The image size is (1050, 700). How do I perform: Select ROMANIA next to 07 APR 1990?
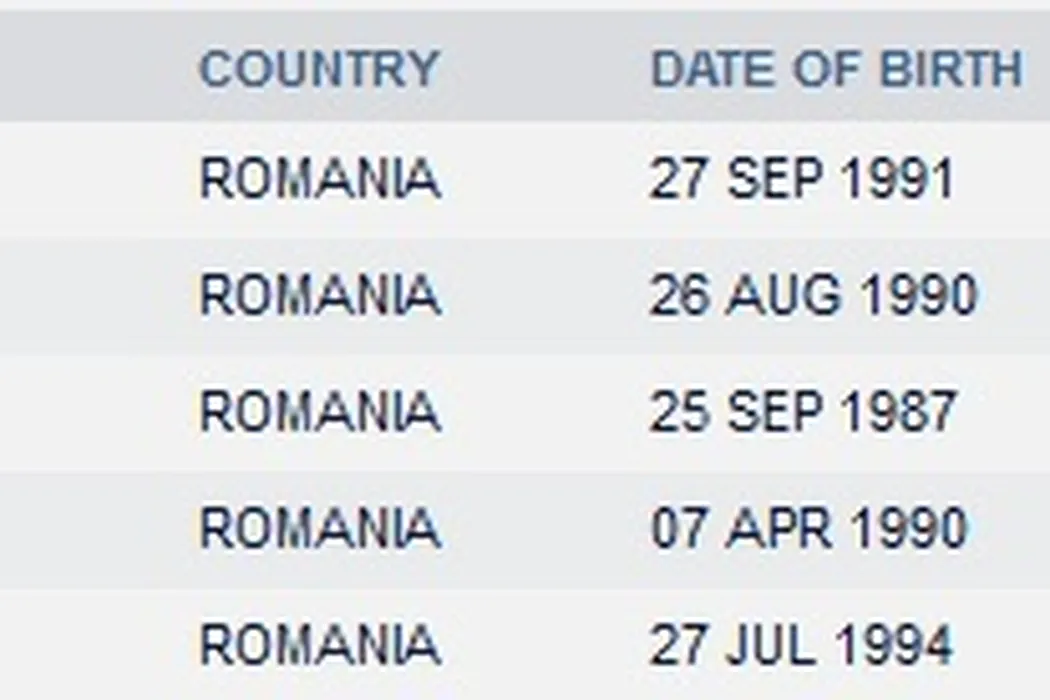point(320,528)
